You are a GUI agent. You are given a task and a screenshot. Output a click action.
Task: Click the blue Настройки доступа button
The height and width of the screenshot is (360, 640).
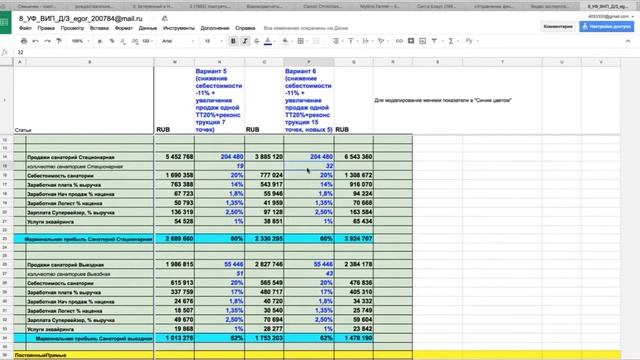click(x=607, y=27)
